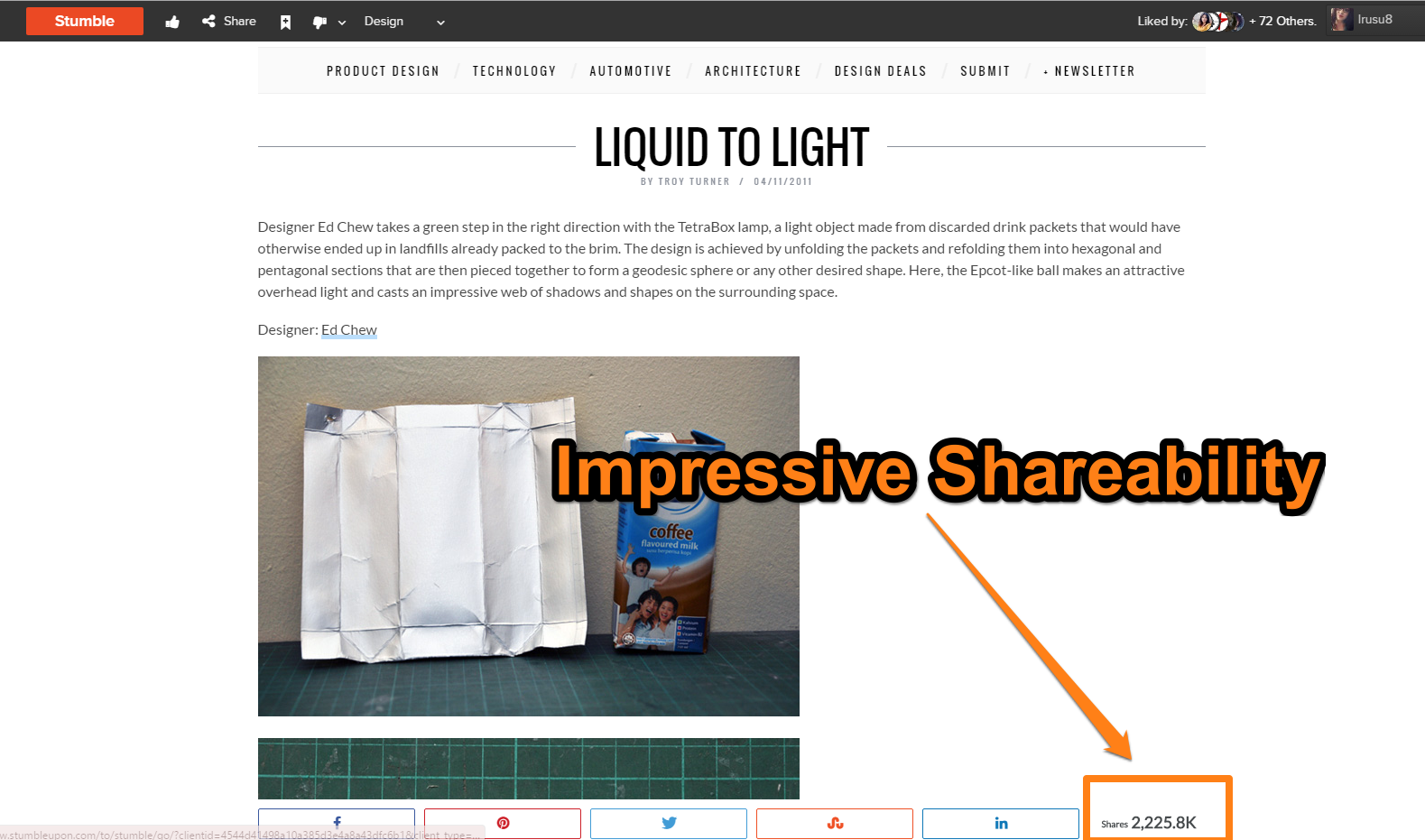Open the lrusu8 profile menu
Screen dimensions: 1425x840
click(1374, 19)
